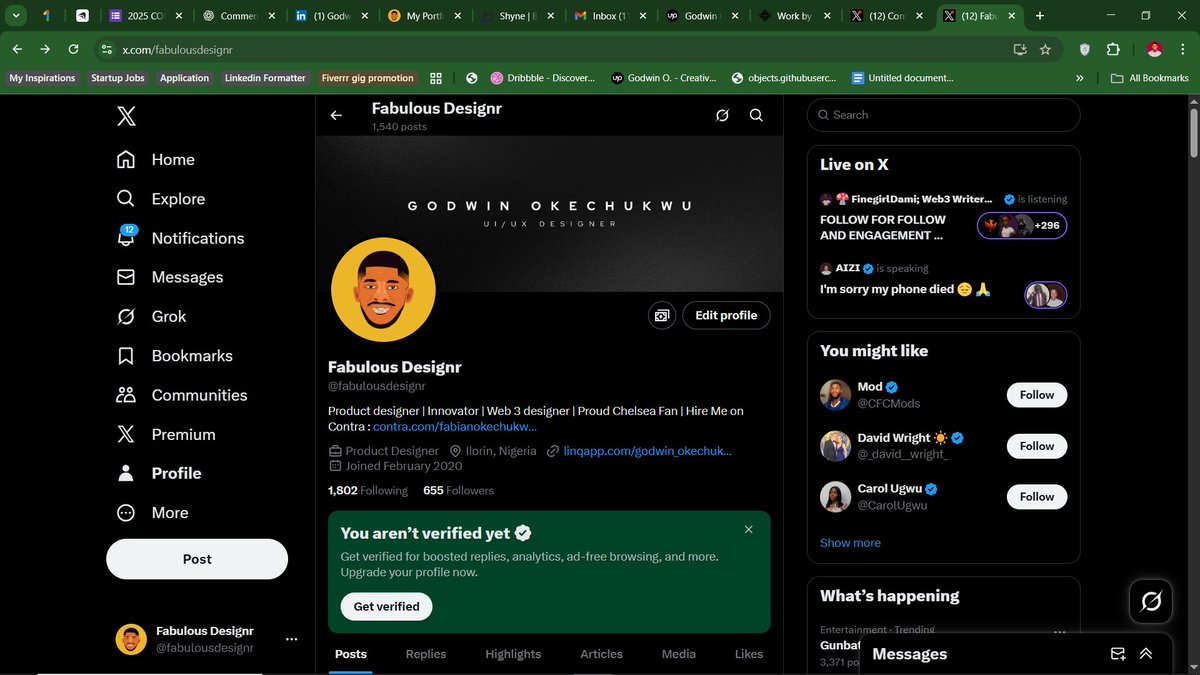This screenshot has width=1200, height=675.
Task: Open Notifications showing the 12 badge
Action: point(180,238)
